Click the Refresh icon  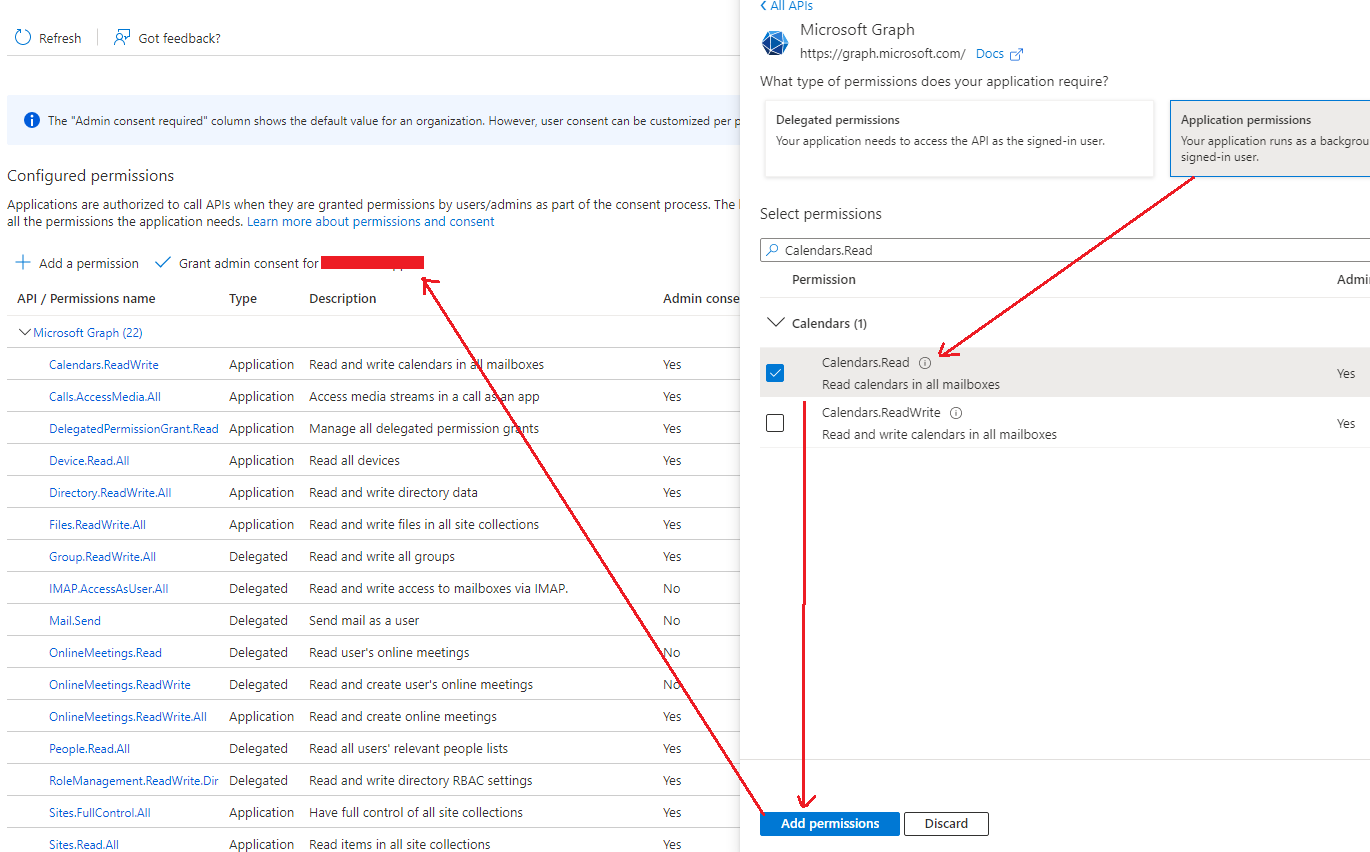point(23,38)
